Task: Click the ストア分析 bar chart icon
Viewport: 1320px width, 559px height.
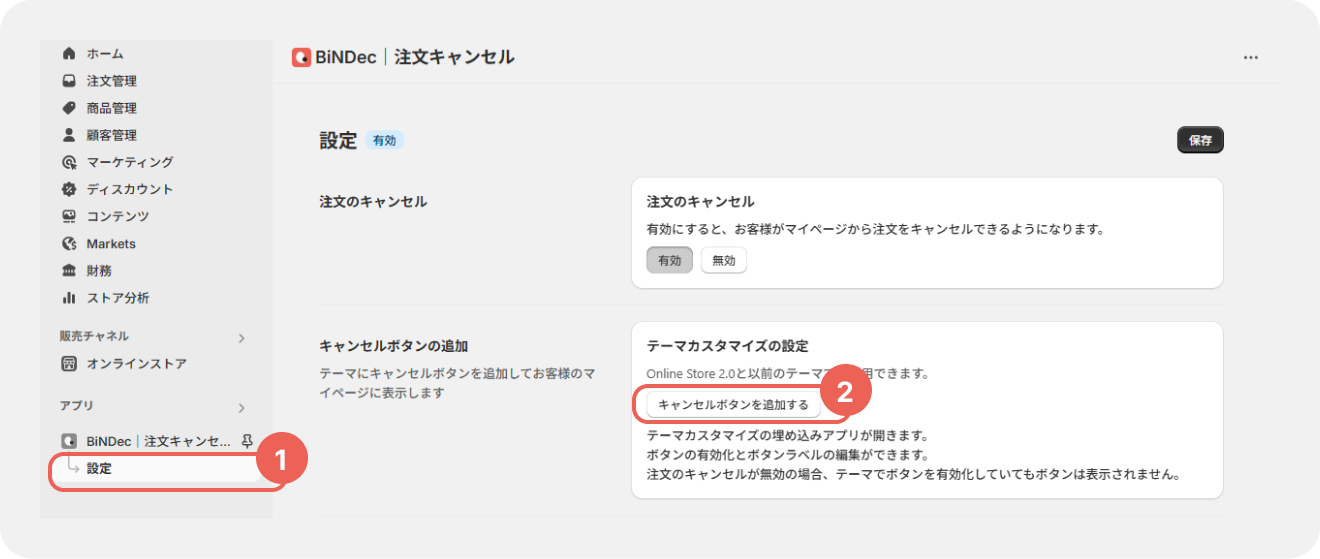Action: point(69,298)
